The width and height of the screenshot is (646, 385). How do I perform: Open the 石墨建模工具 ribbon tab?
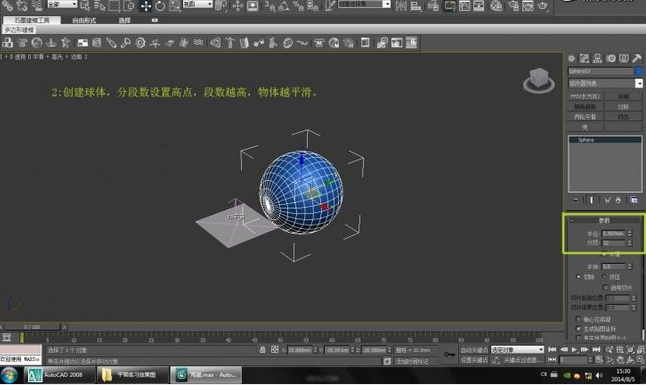pyautogui.click(x=32, y=20)
